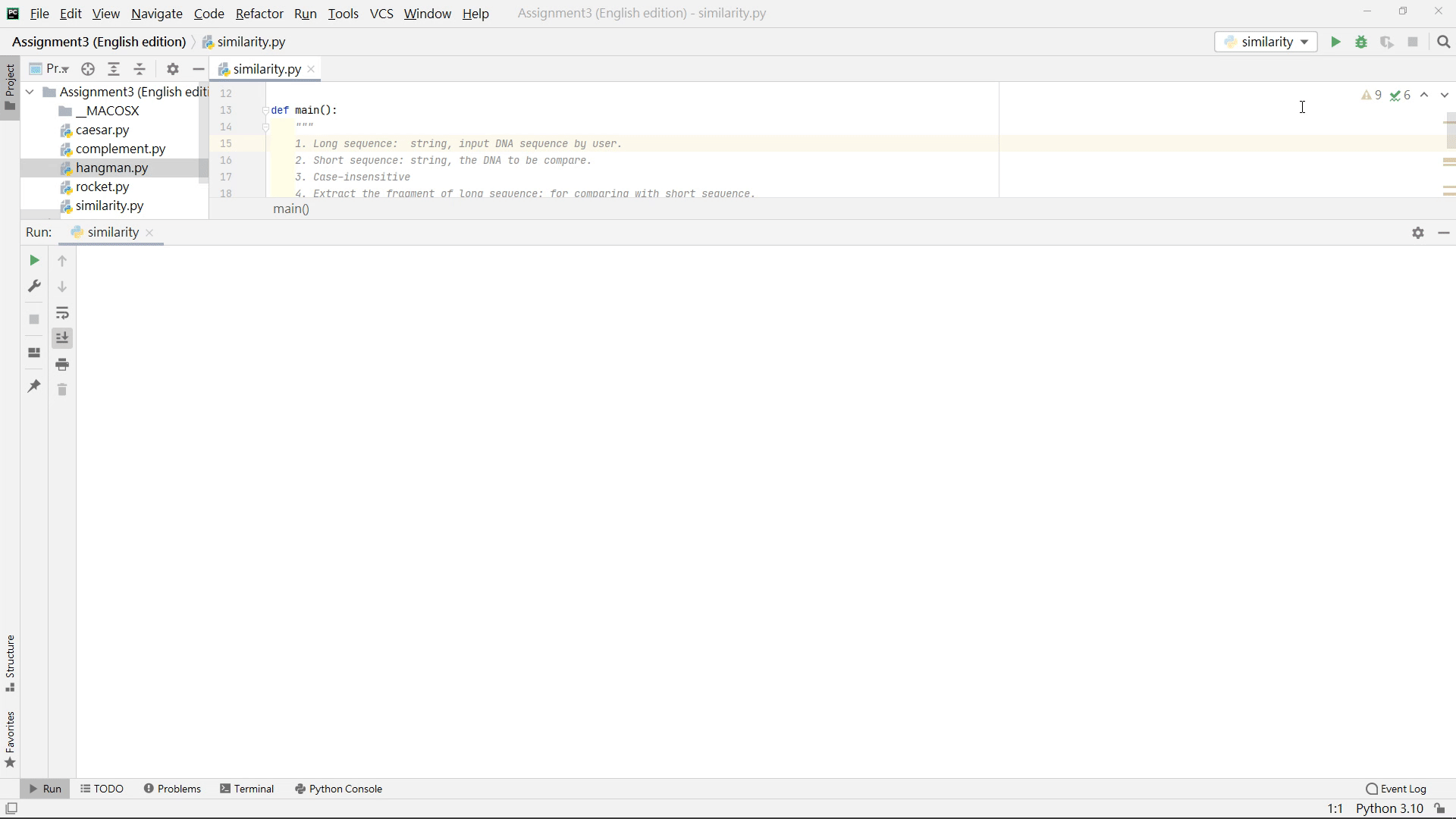Print the console output
1456x819 pixels.
pyautogui.click(x=62, y=364)
